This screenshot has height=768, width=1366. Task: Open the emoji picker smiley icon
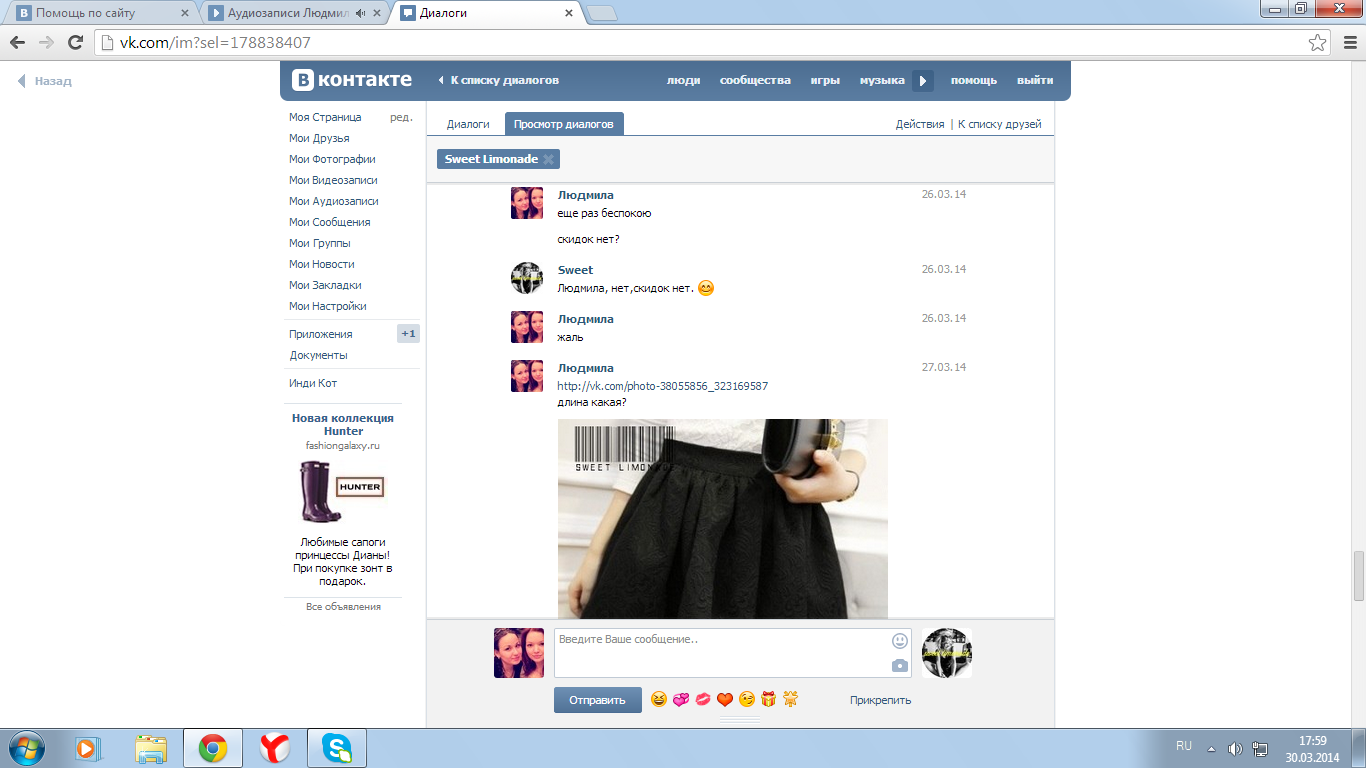click(900, 641)
